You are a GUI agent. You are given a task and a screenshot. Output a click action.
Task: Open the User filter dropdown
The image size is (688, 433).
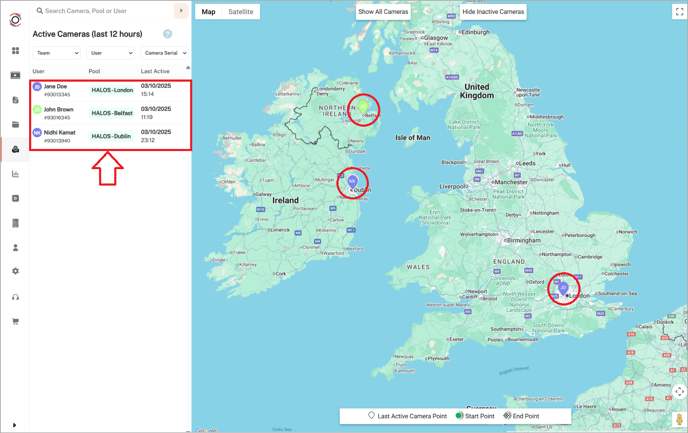(111, 53)
